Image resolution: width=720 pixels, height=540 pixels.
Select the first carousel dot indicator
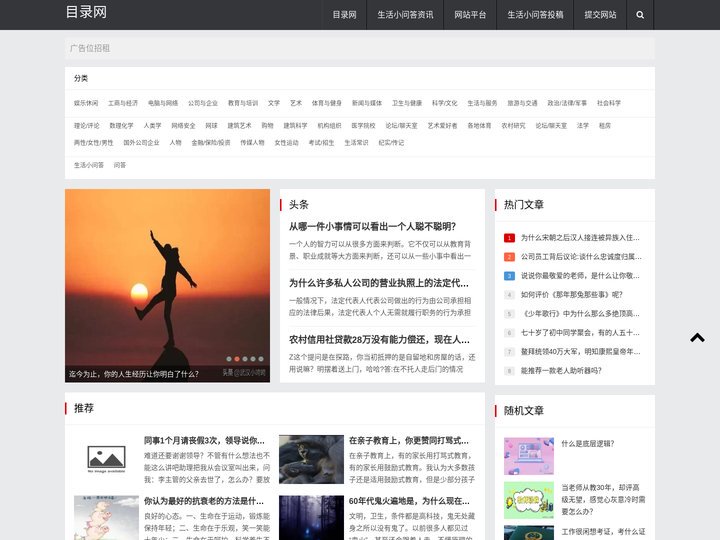229,359
